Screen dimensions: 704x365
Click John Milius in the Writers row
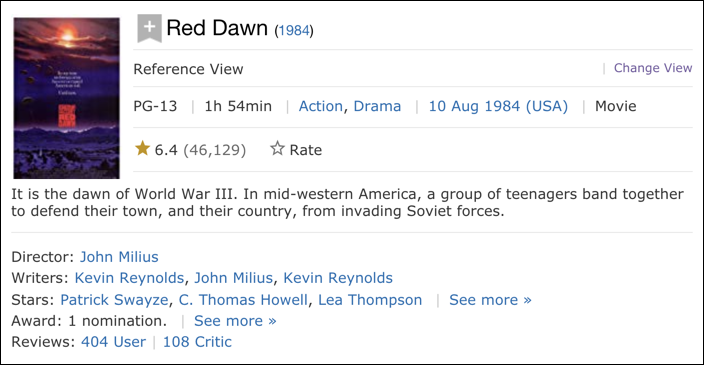(233, 278)
